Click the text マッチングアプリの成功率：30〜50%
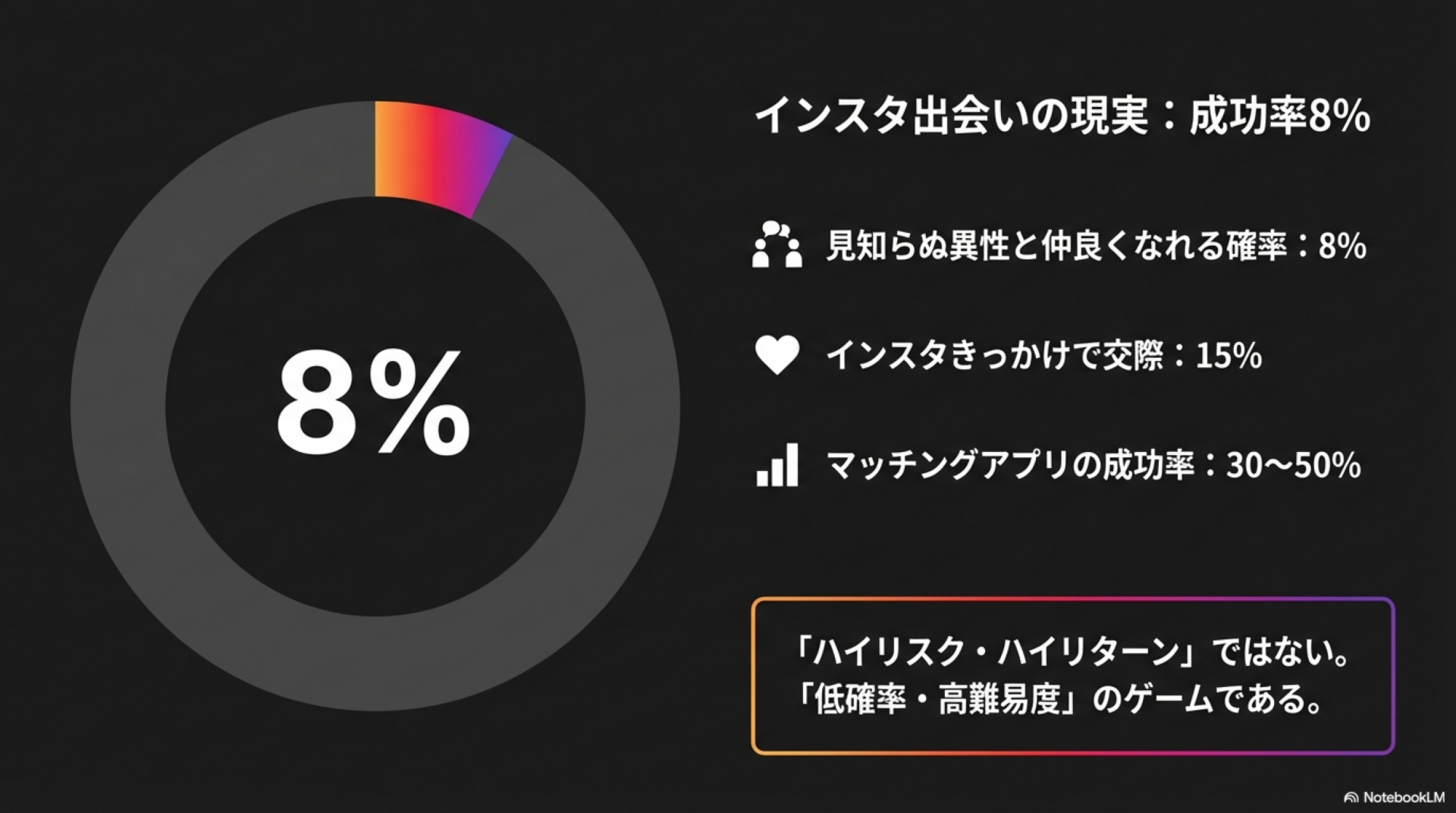Viewport: 1456px width, 813px height. pos(1094,465)
